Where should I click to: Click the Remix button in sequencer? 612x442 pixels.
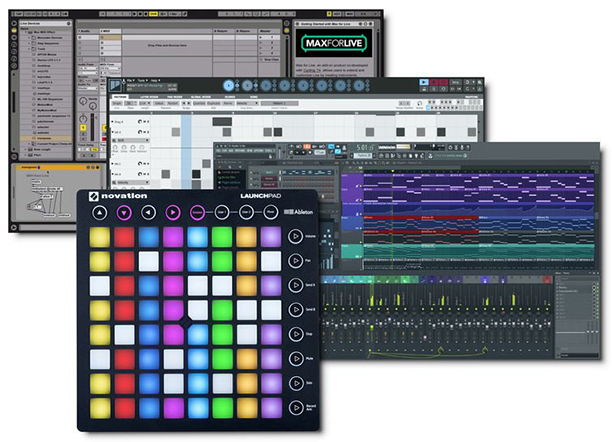[228, 103]
